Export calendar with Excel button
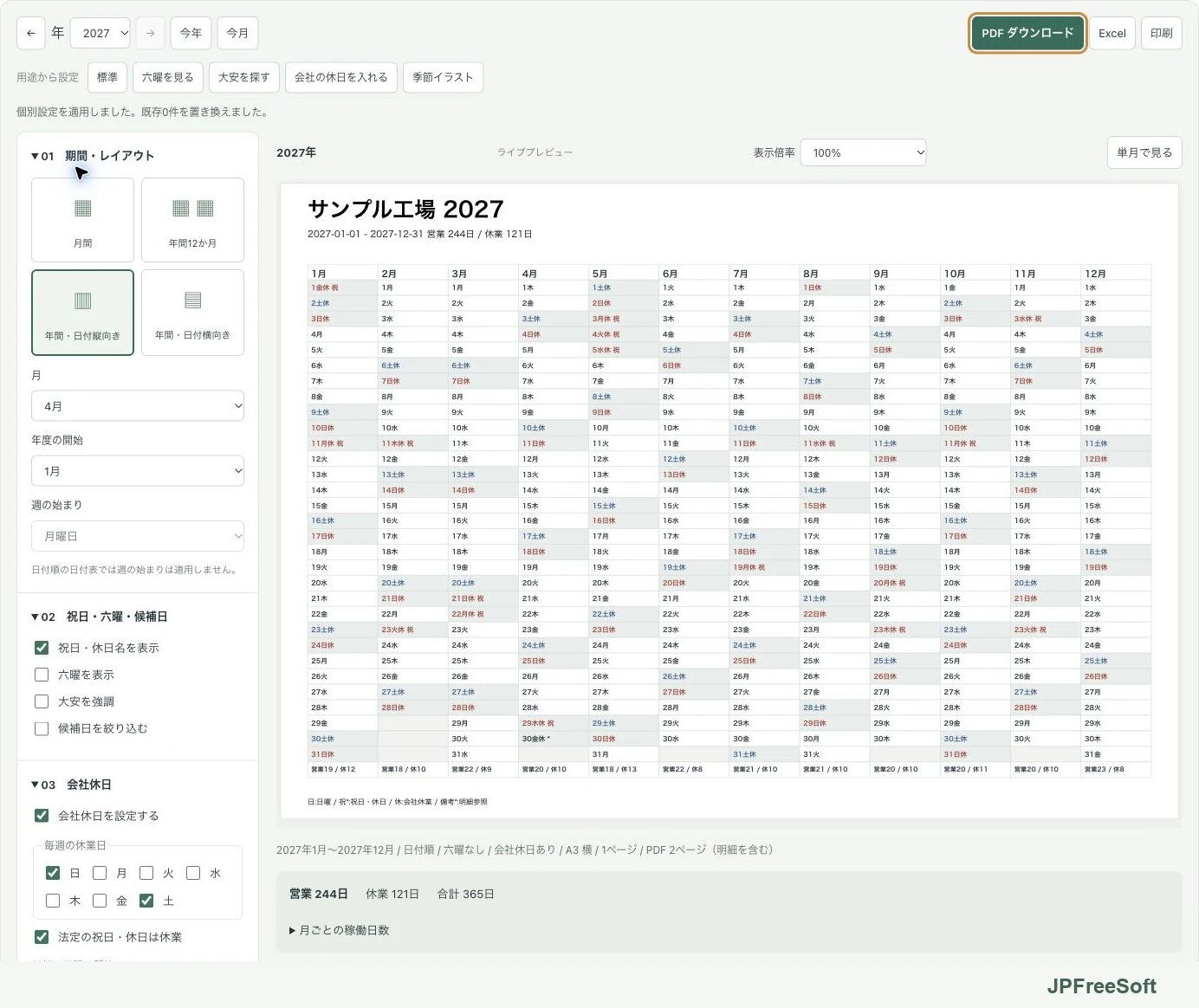Screen dimensions: 1199x1008 (x=1112, y=34)
